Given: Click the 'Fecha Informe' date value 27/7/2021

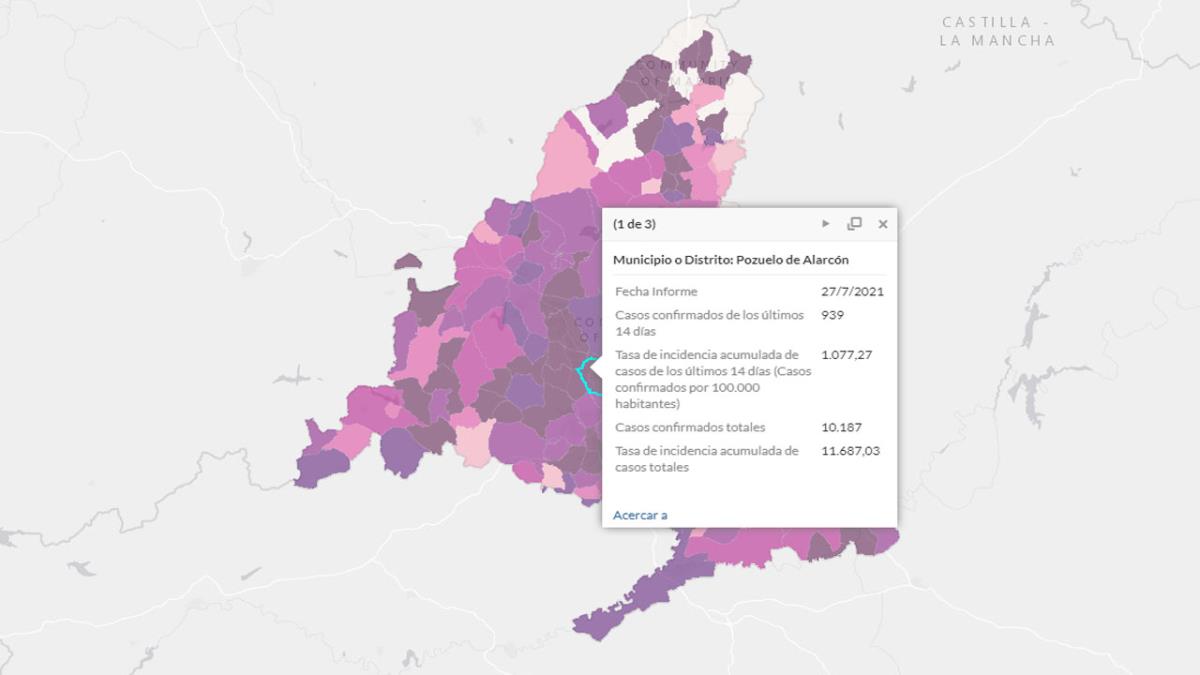Looking at the screenshot, I should [852, 292].
